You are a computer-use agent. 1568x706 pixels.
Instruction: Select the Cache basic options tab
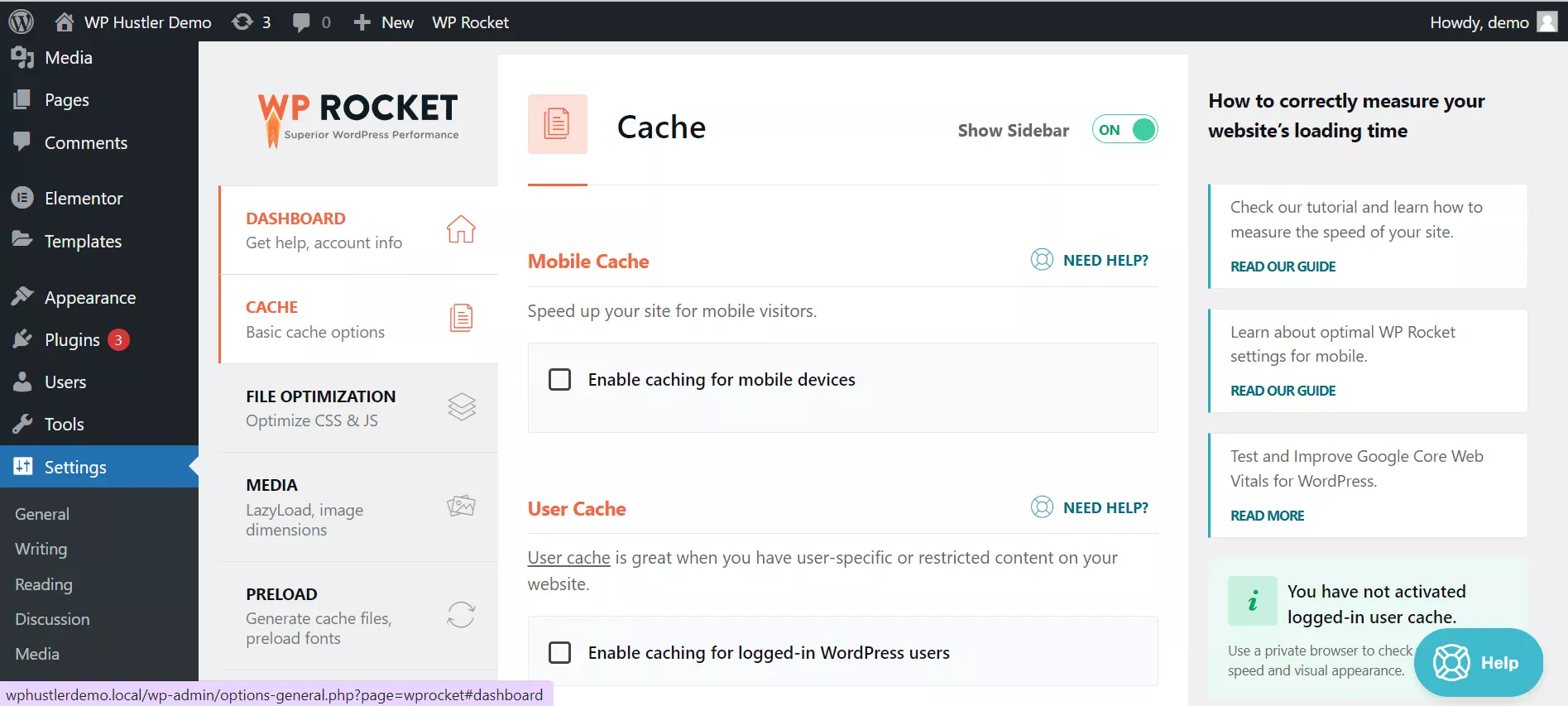click(358, 319)
